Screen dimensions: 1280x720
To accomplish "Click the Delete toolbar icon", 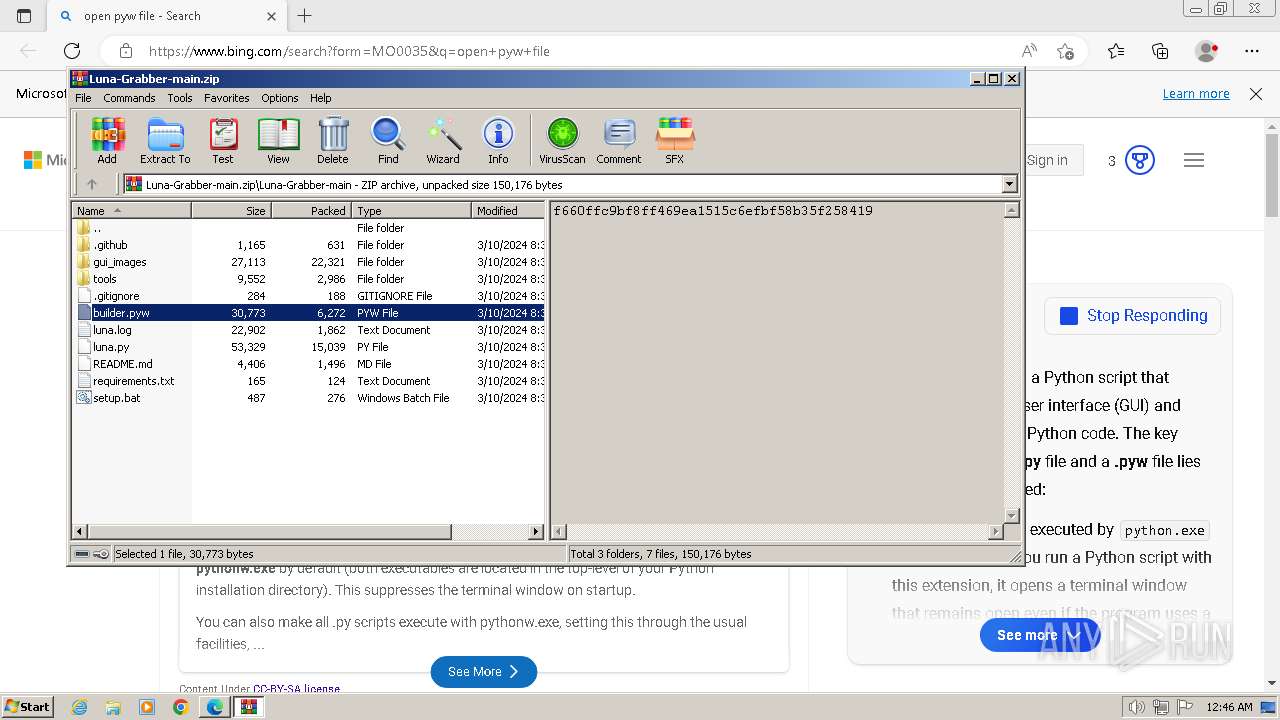I will click(333, 141).
